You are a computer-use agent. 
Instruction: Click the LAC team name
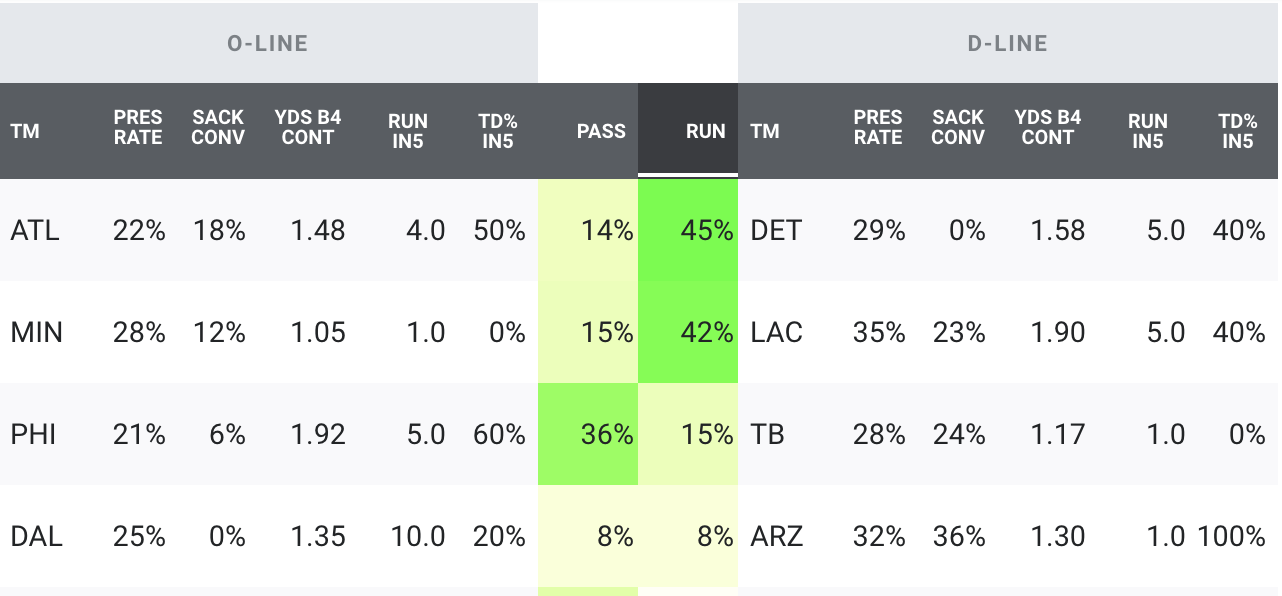[777, 333]
